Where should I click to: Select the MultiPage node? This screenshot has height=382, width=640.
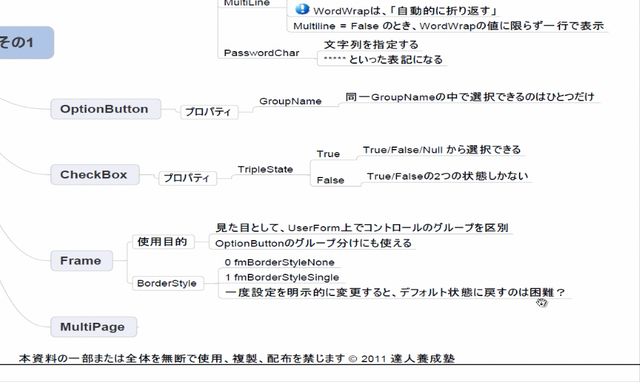tap(93, 327)
